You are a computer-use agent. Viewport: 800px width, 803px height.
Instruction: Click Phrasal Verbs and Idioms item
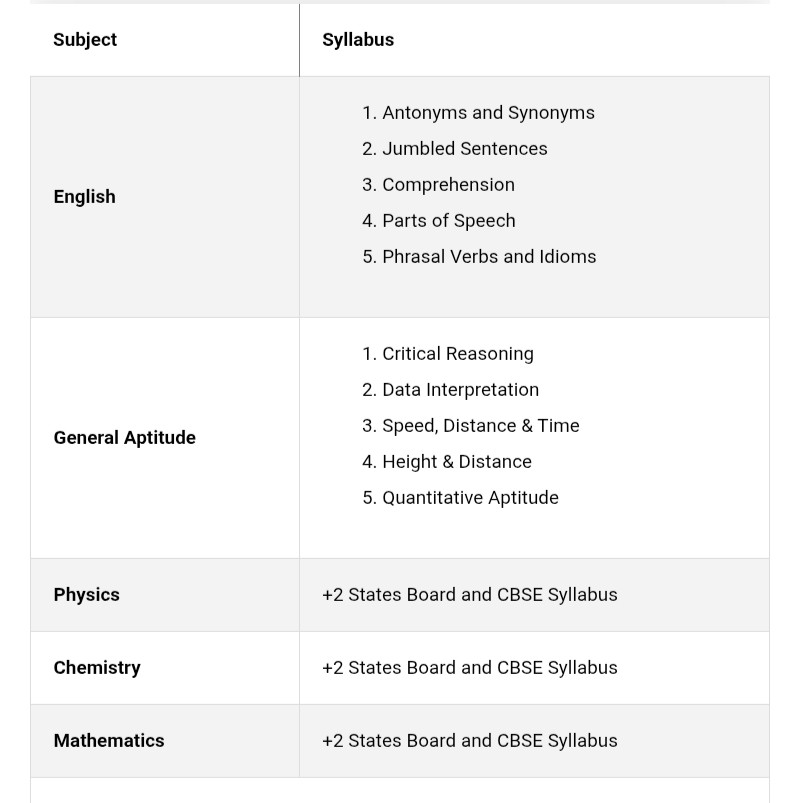tap(479, 257)
